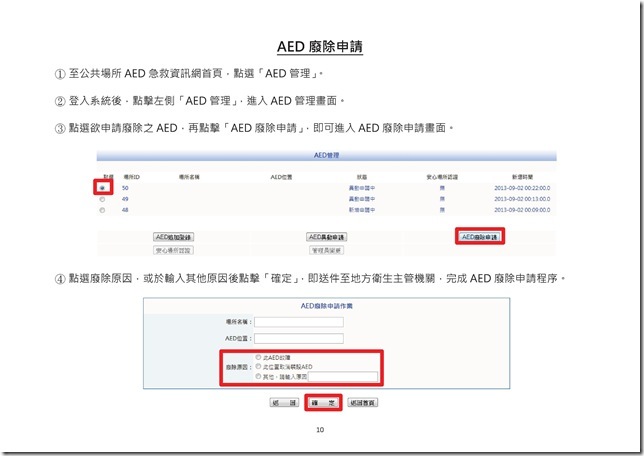Viewport: 644px width, 456px height.
Task: Click the 安心場所認證 value 無 in row 48
Action: coord(442,210)
